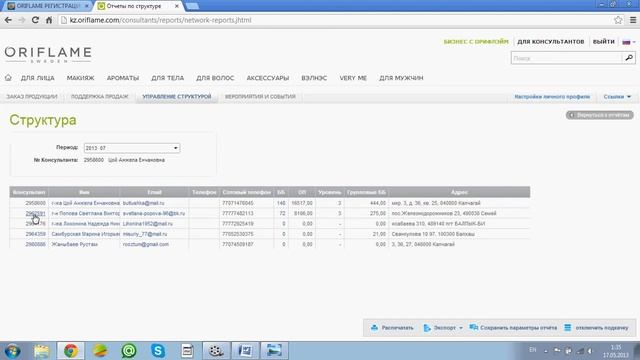
Task: Click the Вернуться к отчетам button
Action: (x=600, y=115)
